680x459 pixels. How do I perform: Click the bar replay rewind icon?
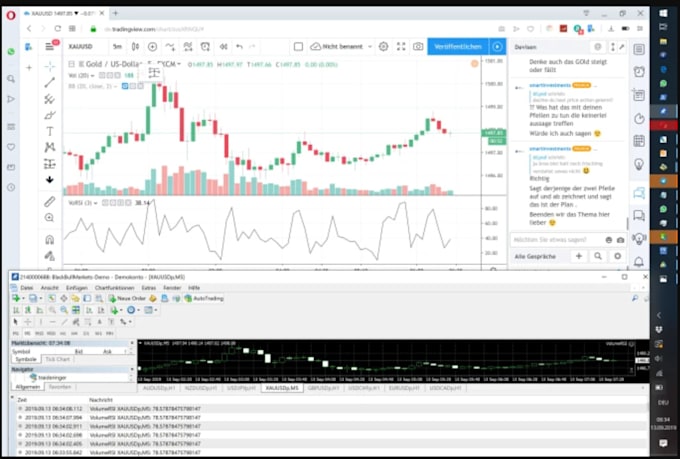coord(223,46)
